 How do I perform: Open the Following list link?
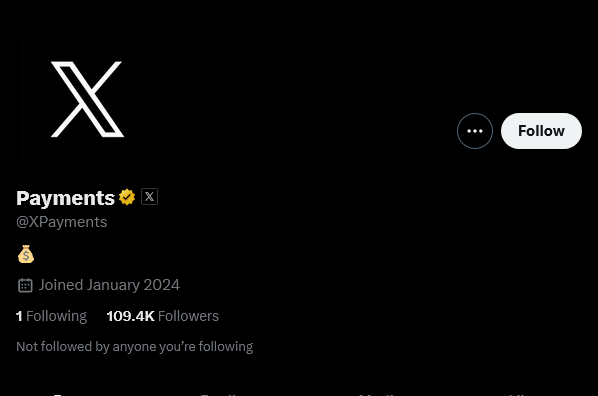point(51,316)
